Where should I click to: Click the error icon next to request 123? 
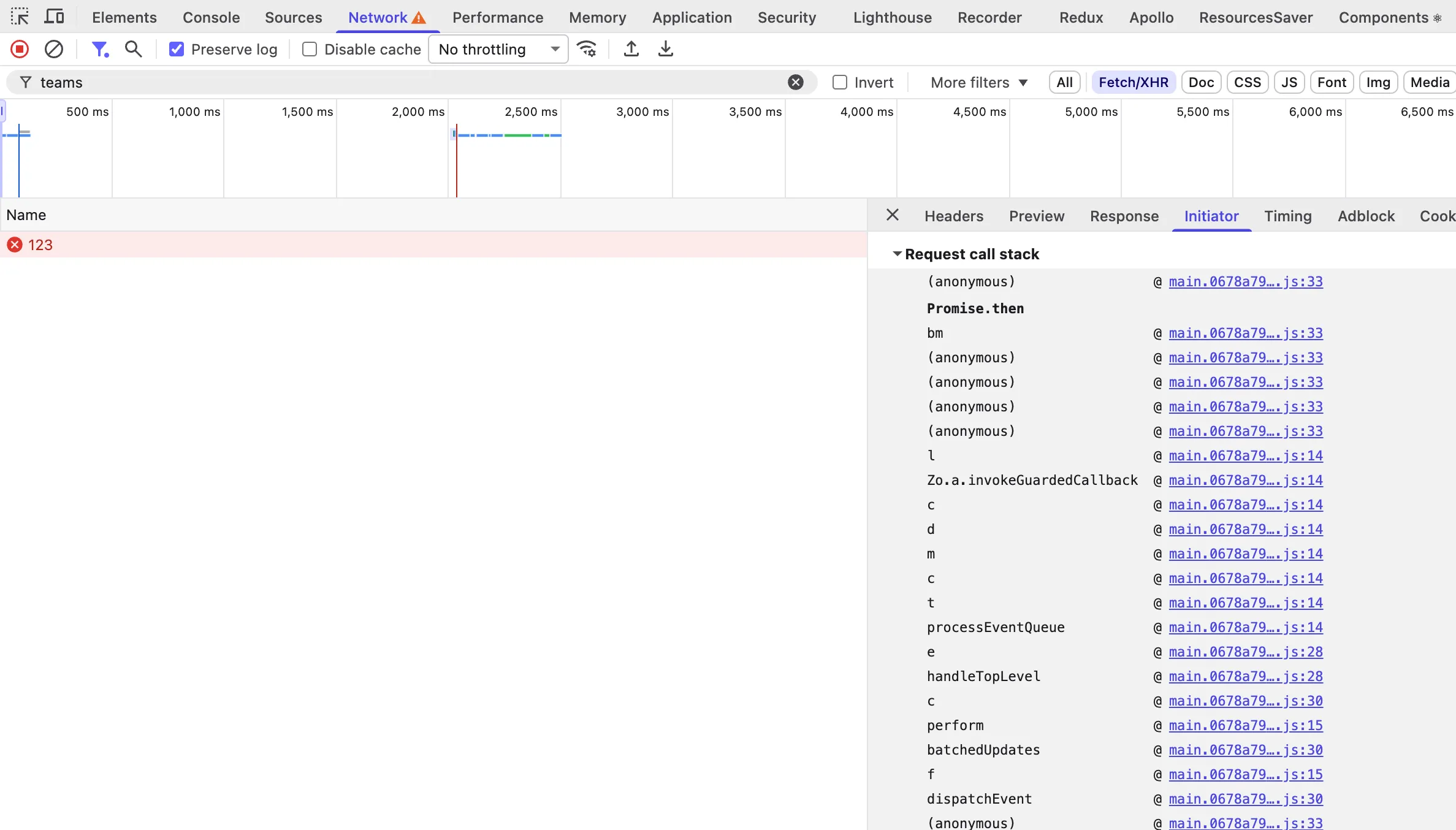pos(15,245)
